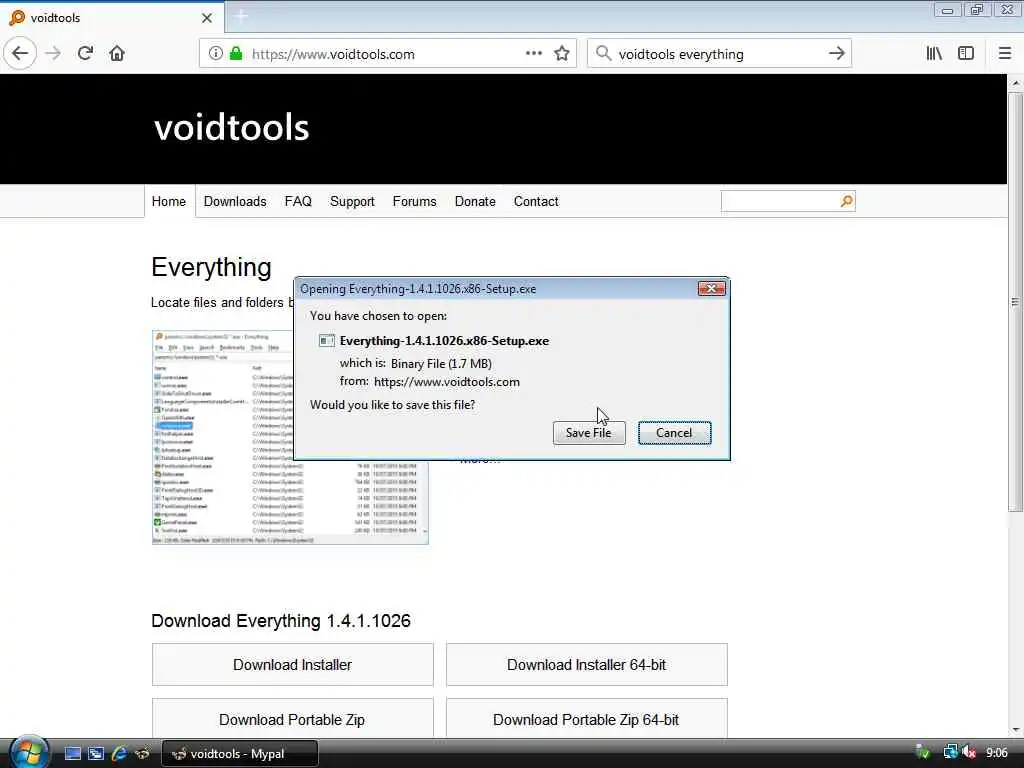
Task: Click the voidtools site search field
Action: [x=780, y=201]
